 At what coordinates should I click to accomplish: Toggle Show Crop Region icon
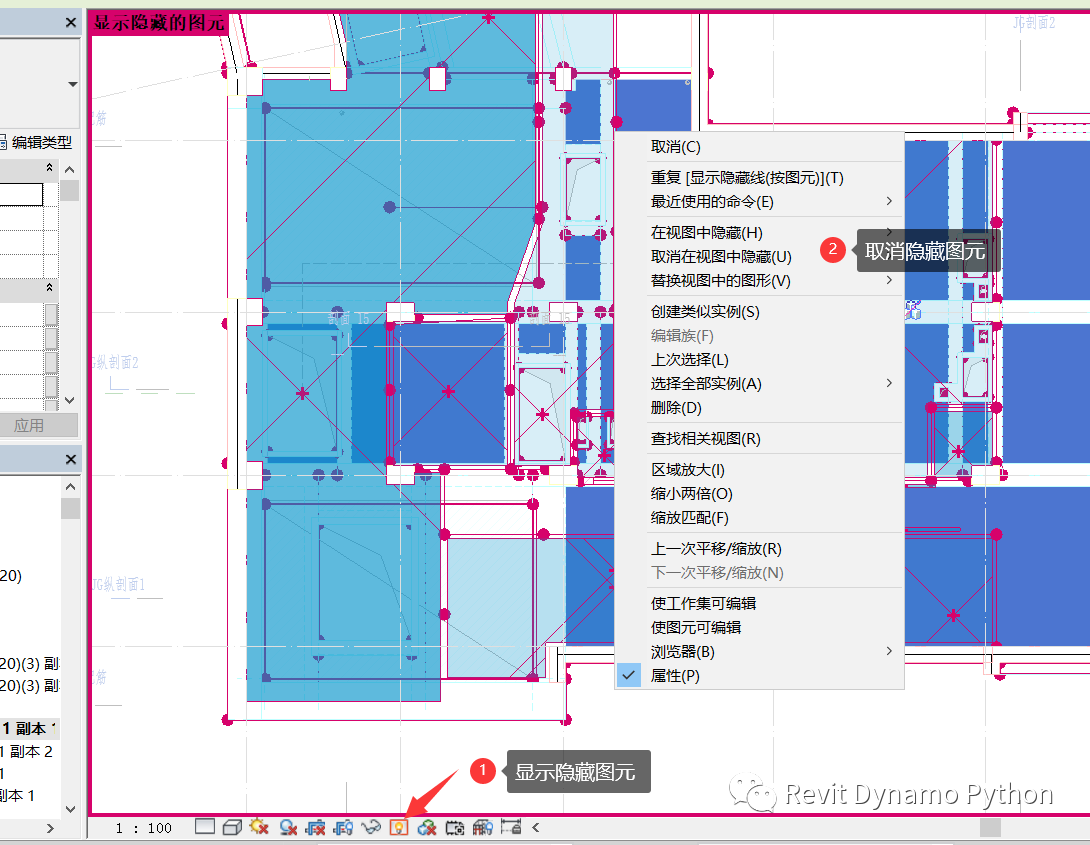coord(343,827)
